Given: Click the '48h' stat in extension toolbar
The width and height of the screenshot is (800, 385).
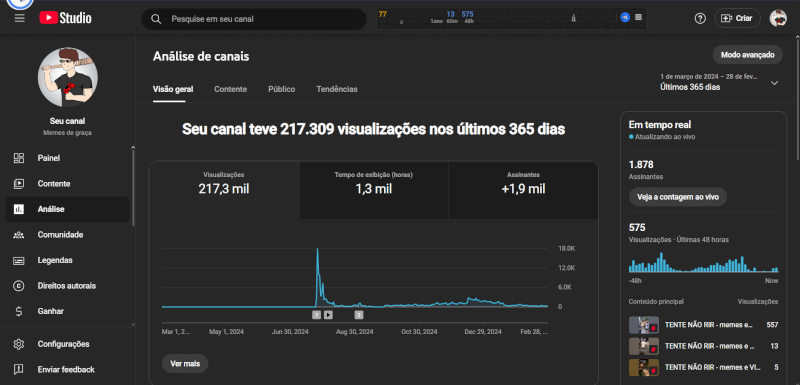Looking at the screenshot, I should point(468,21).
